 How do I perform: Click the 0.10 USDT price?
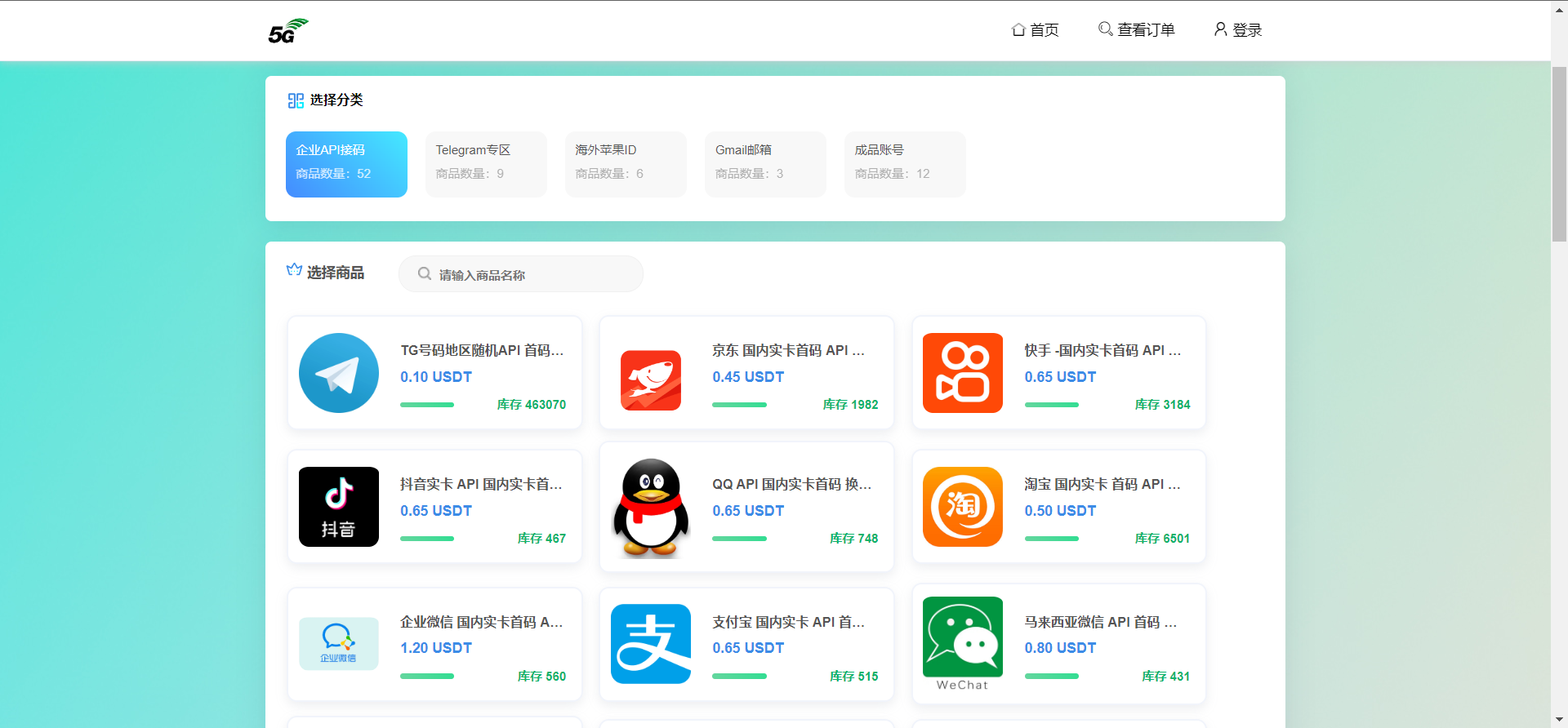pos(436,377)
